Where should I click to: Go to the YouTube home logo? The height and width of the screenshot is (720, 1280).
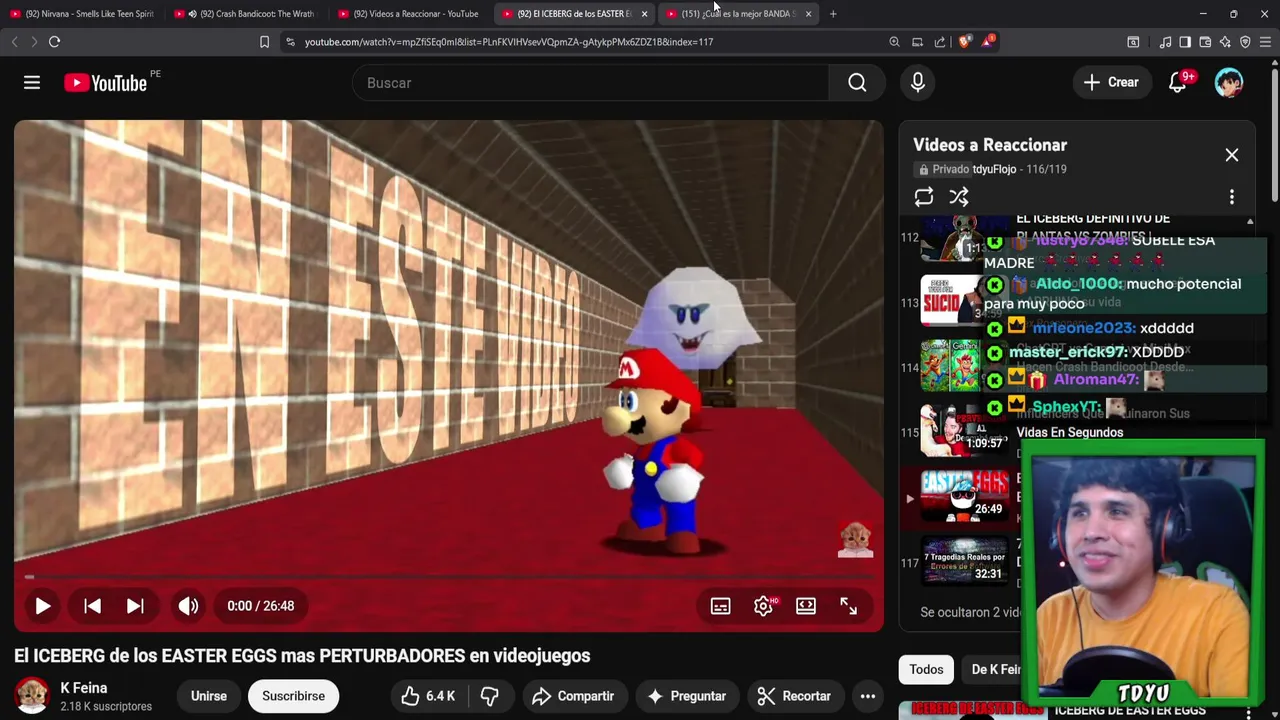[106, 83]
